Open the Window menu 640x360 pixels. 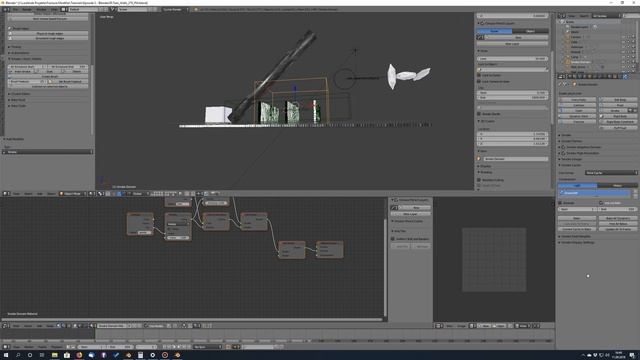click(41, 9)
